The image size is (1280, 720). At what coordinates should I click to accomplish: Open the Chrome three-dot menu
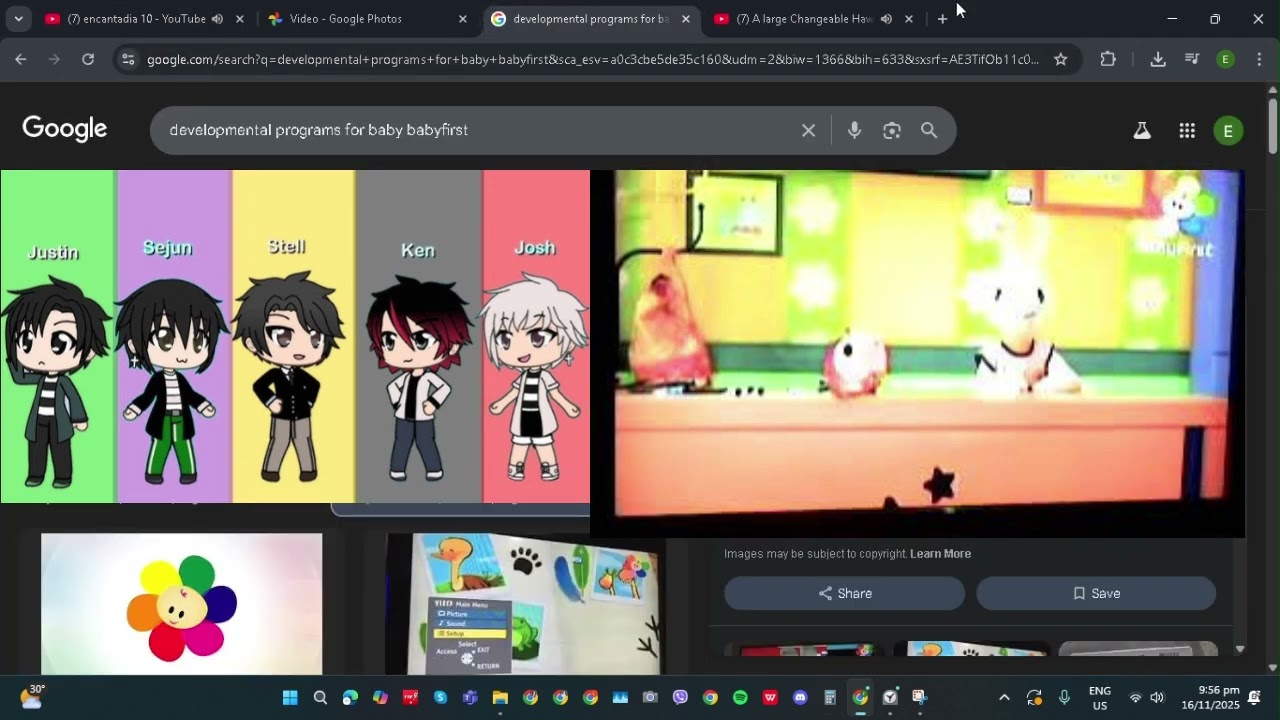click(x=1258, y=60)
